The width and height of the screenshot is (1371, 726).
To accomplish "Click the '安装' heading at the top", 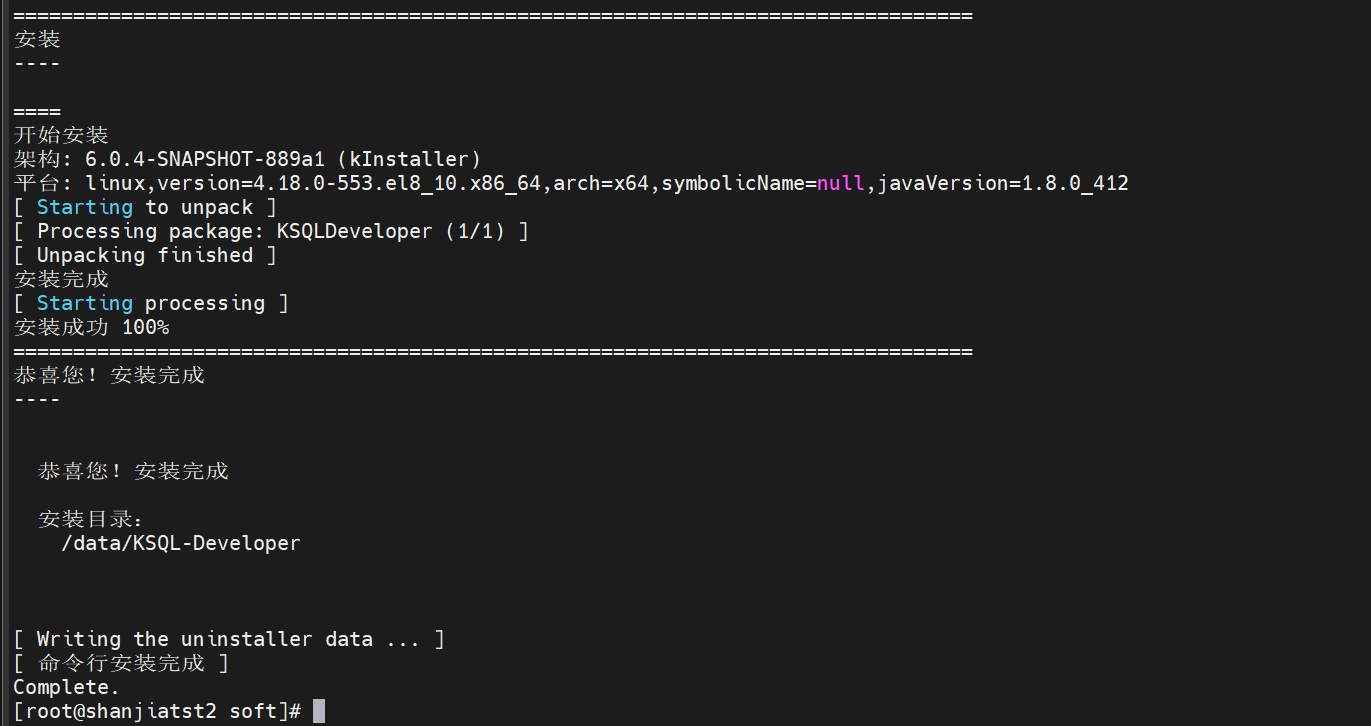I will pos(37,39).
